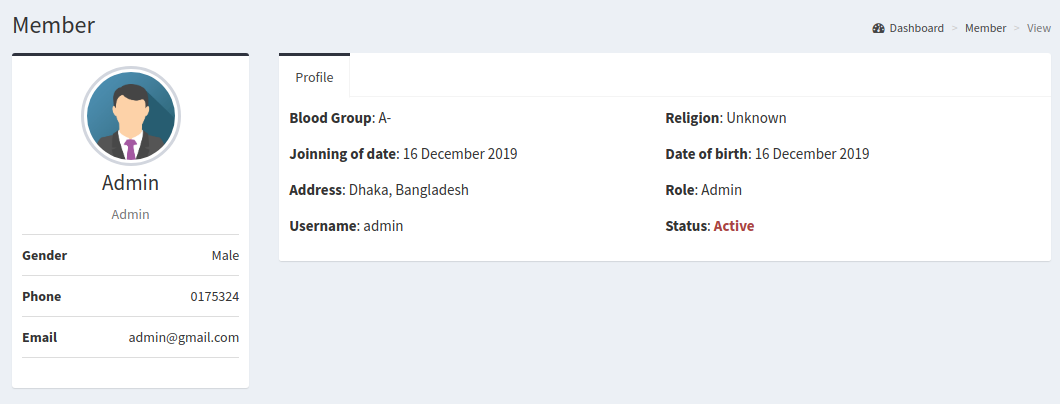Click the Religion Unknown value
The height and width of the screenshot is (404, 1060).
[x=756, y=118]
